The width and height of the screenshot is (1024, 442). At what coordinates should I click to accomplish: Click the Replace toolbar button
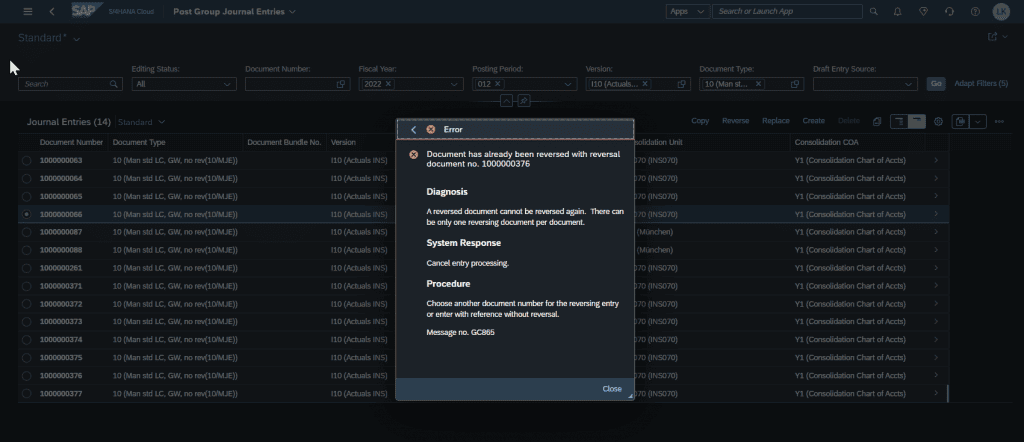tap(776, 121)
